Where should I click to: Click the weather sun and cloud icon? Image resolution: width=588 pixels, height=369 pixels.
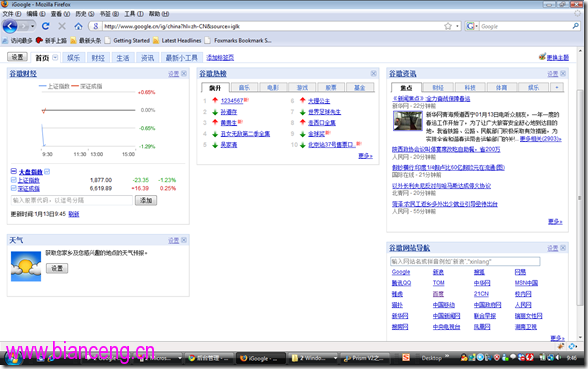(x=26, y=266)
